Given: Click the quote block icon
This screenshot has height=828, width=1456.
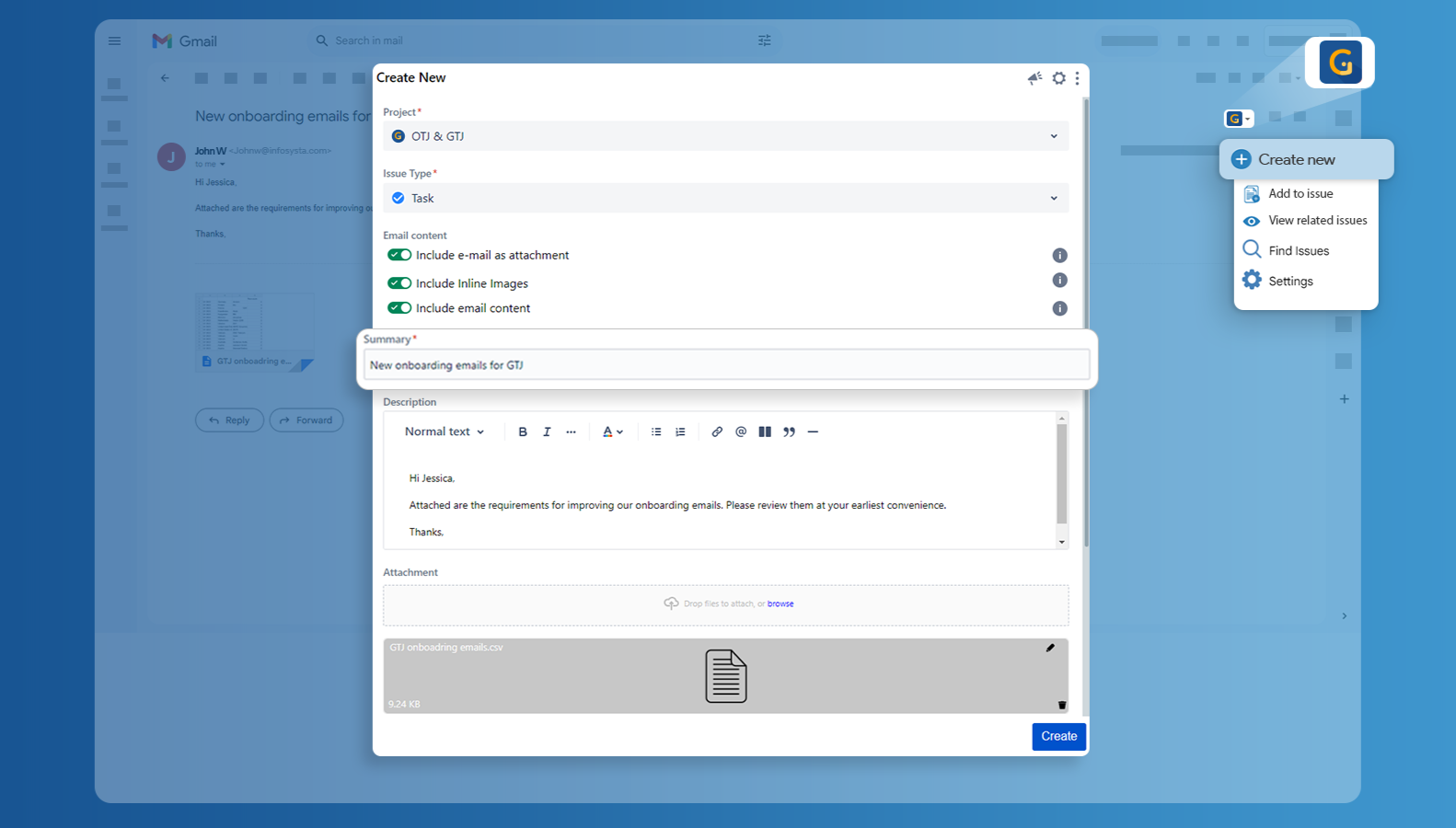Looking at the screenshot, I should coord(789,431).
